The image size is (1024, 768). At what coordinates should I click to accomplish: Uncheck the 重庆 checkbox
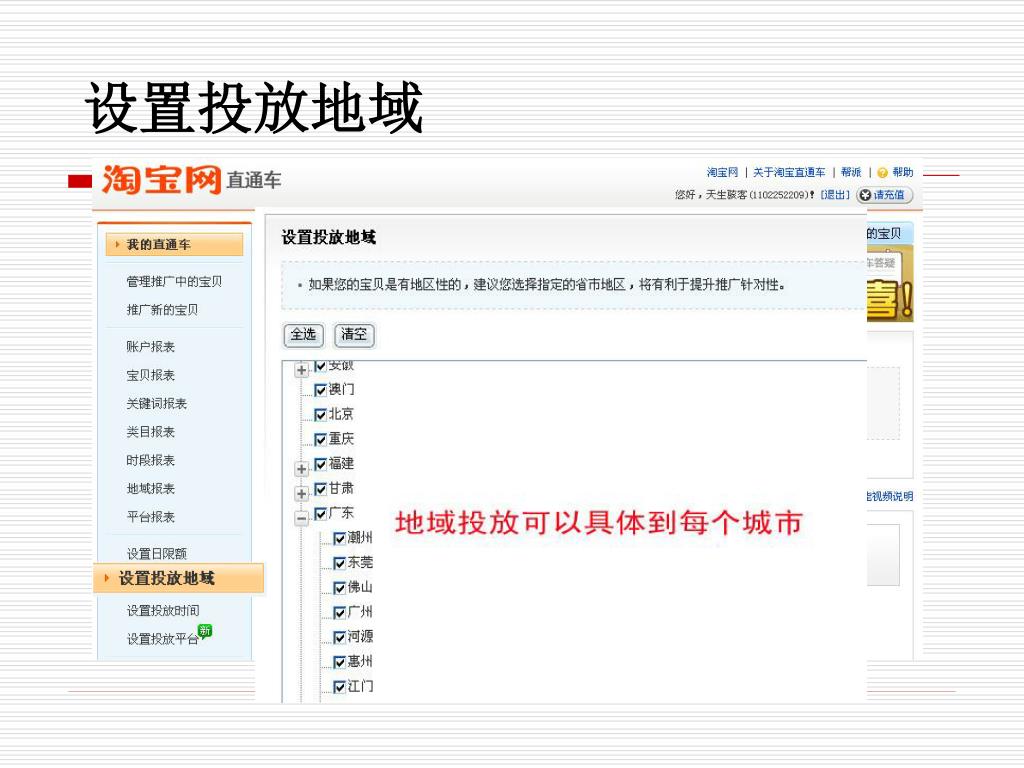(320, 440)
